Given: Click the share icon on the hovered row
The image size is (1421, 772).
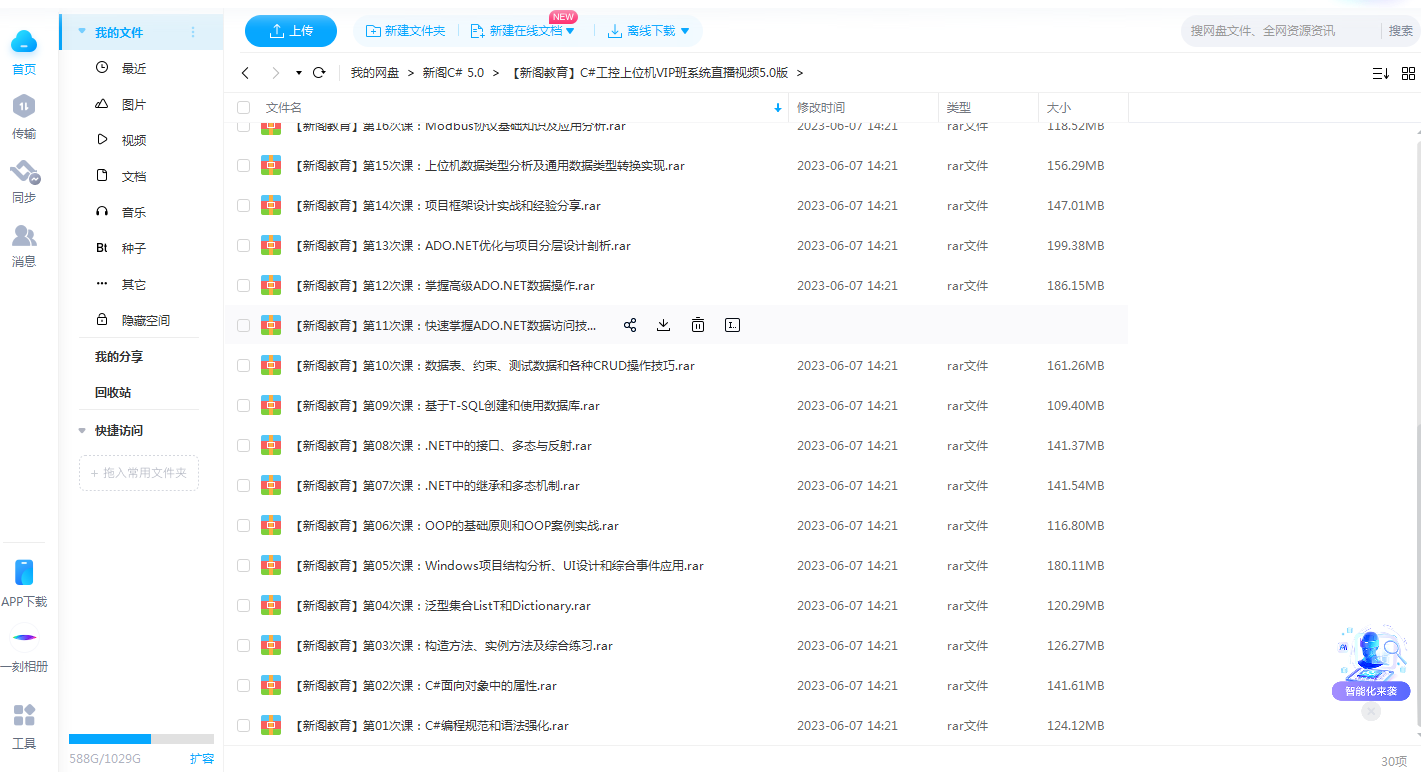Looking at the screenshot, I should pos(630,325).
